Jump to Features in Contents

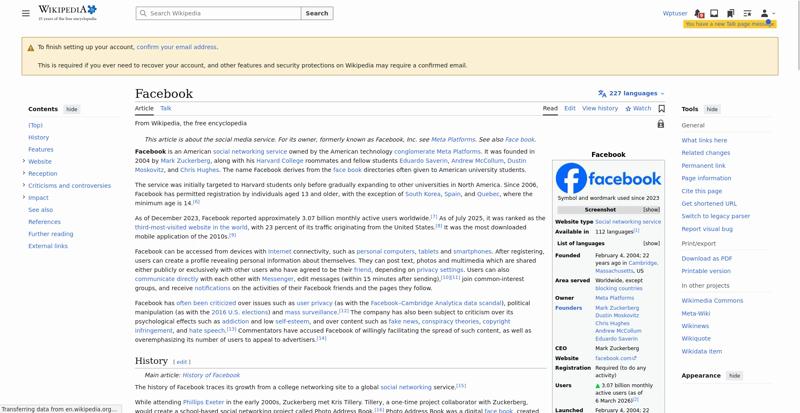coord(41,150)
